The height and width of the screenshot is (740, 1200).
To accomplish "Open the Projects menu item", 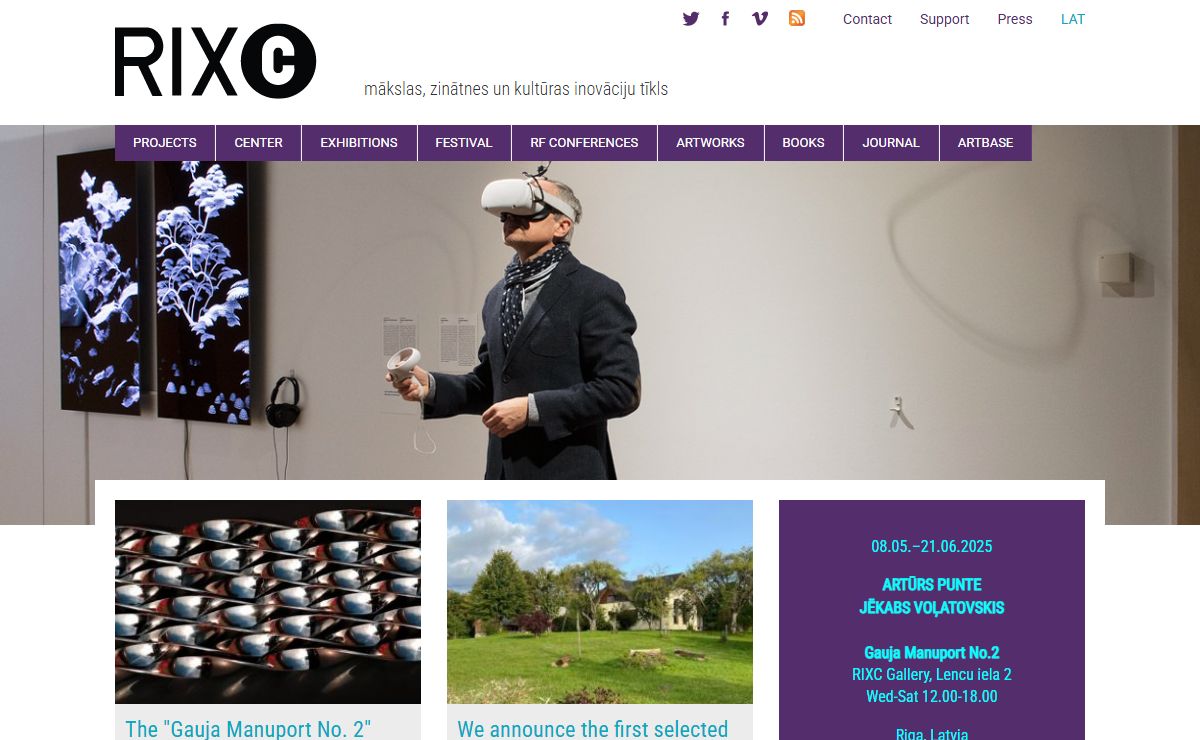I will [165, 143].
